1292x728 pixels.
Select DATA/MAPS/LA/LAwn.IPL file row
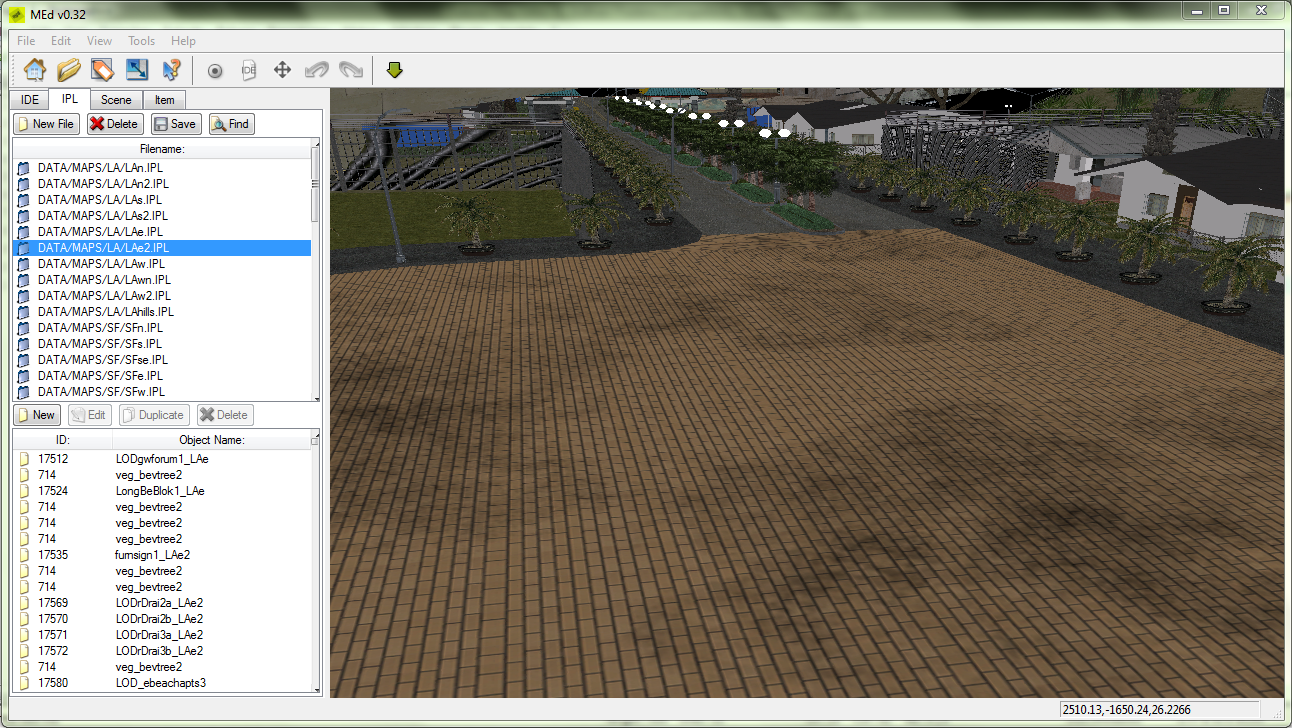click(162, 280)
